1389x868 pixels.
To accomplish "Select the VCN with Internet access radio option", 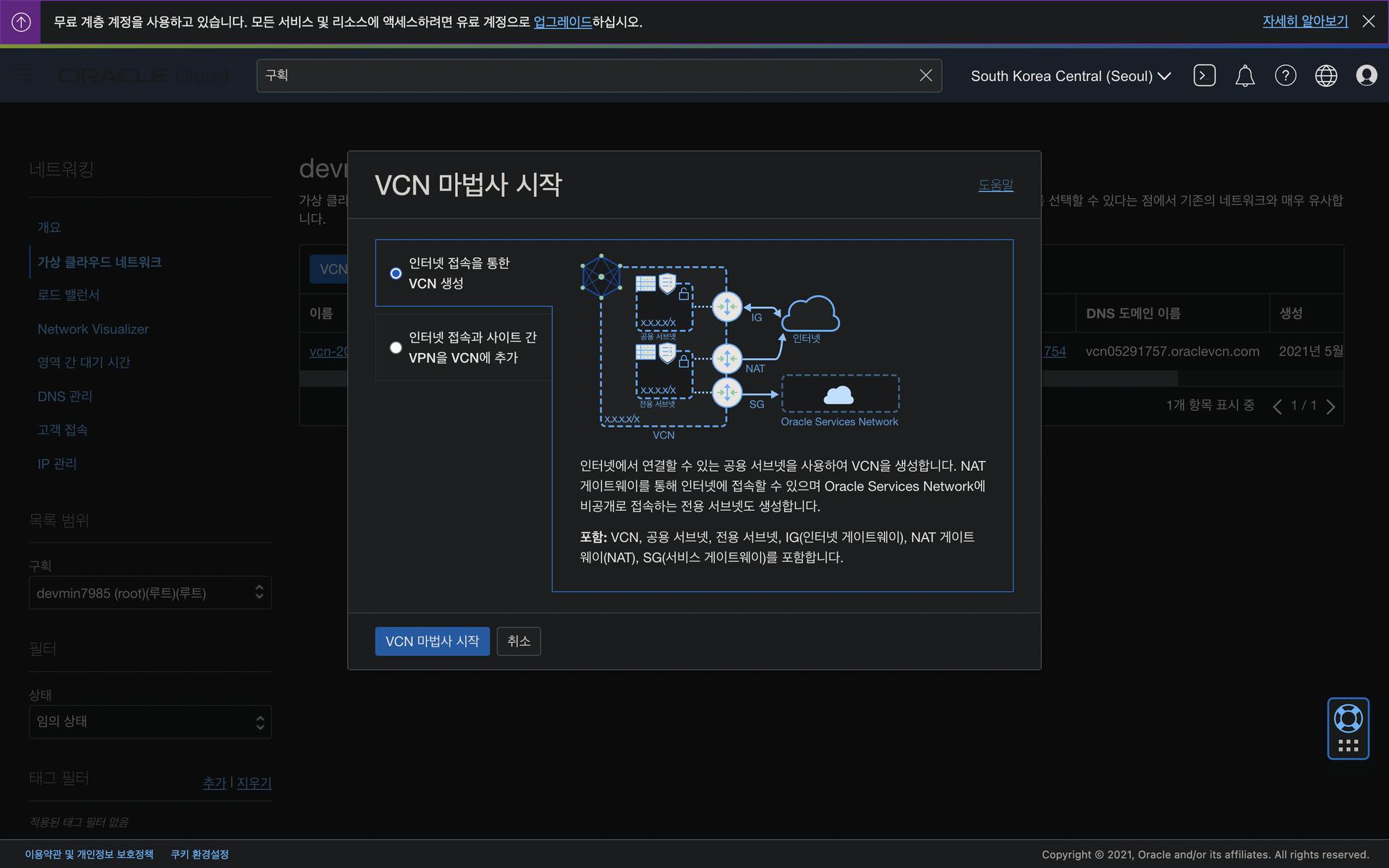I will tap(396, 273).
